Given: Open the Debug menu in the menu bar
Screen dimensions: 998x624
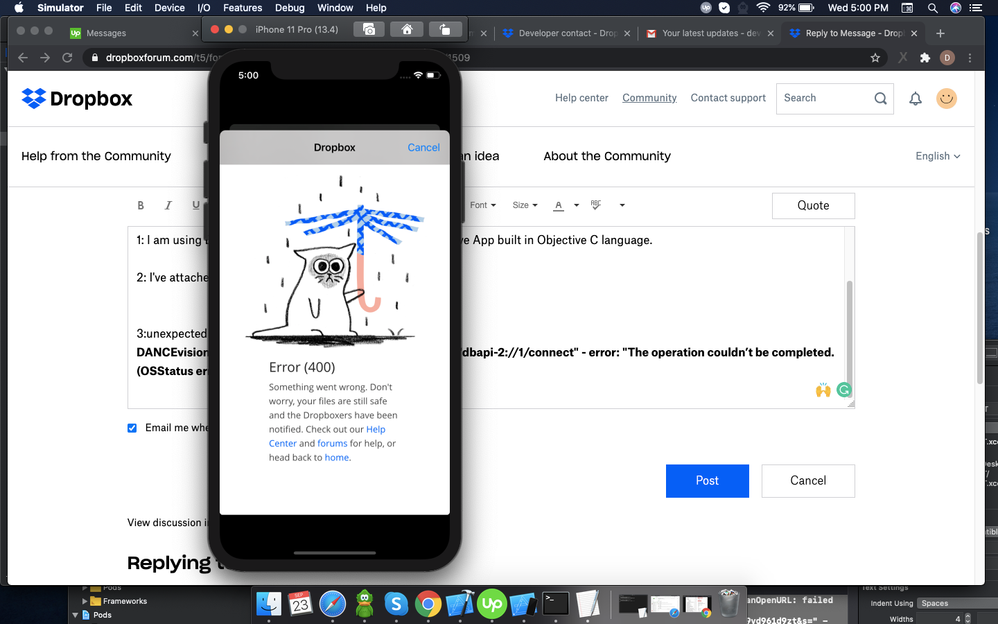Looking at the screenshot, I should 290,8.
